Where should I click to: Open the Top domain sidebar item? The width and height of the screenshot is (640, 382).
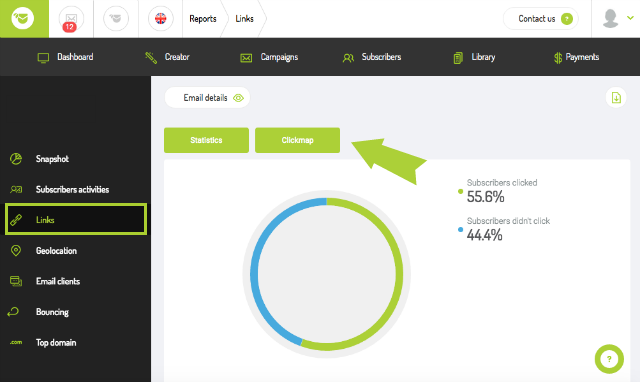pyautogui.click(x=56, y=342)
